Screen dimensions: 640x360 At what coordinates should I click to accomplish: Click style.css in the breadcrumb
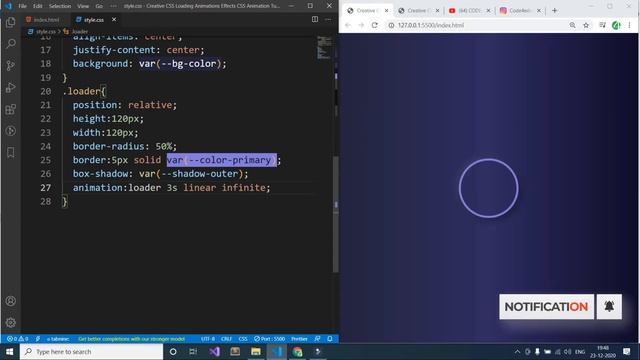coord(45,31)
